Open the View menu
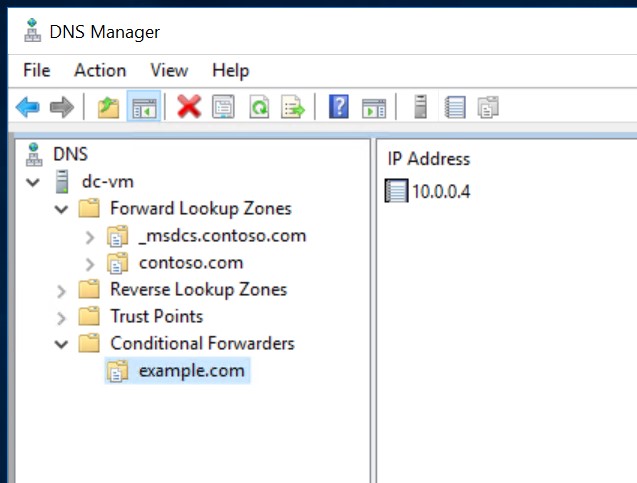The width and height of the screenshot is (637, 483). pos(169,70)
